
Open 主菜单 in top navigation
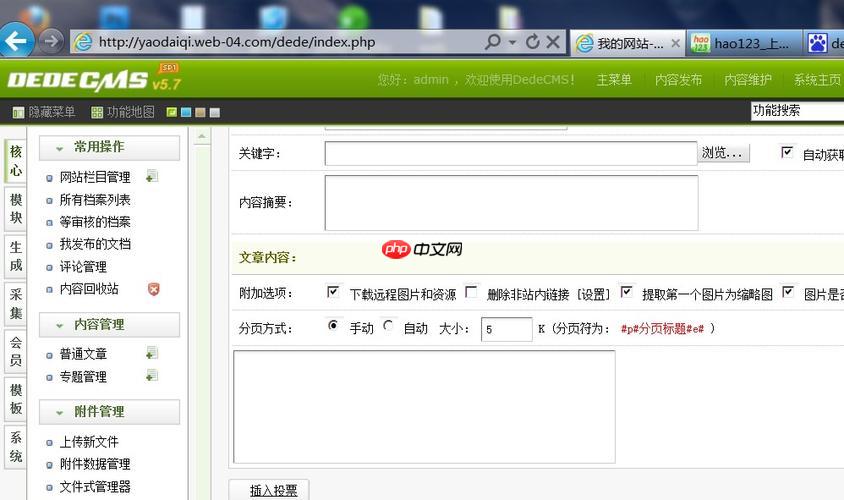pos(614,80)
